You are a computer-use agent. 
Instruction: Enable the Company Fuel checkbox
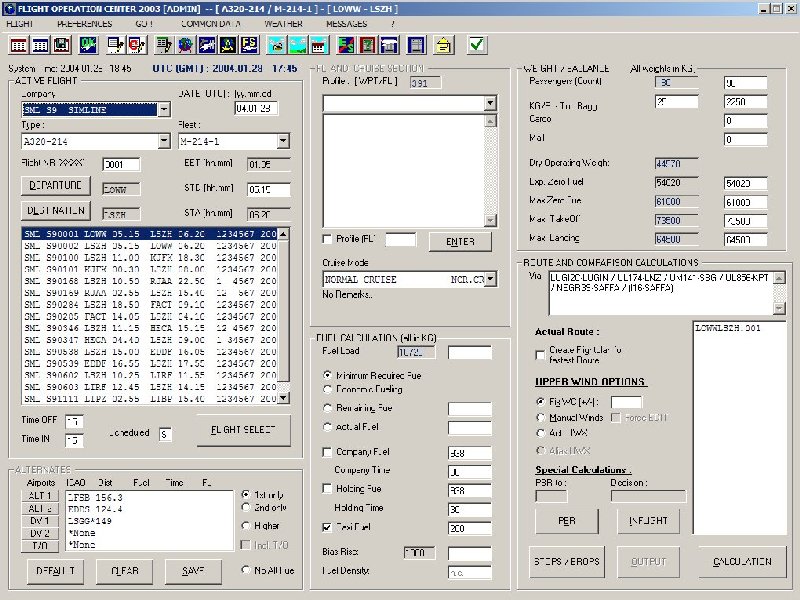click(327, 453)
